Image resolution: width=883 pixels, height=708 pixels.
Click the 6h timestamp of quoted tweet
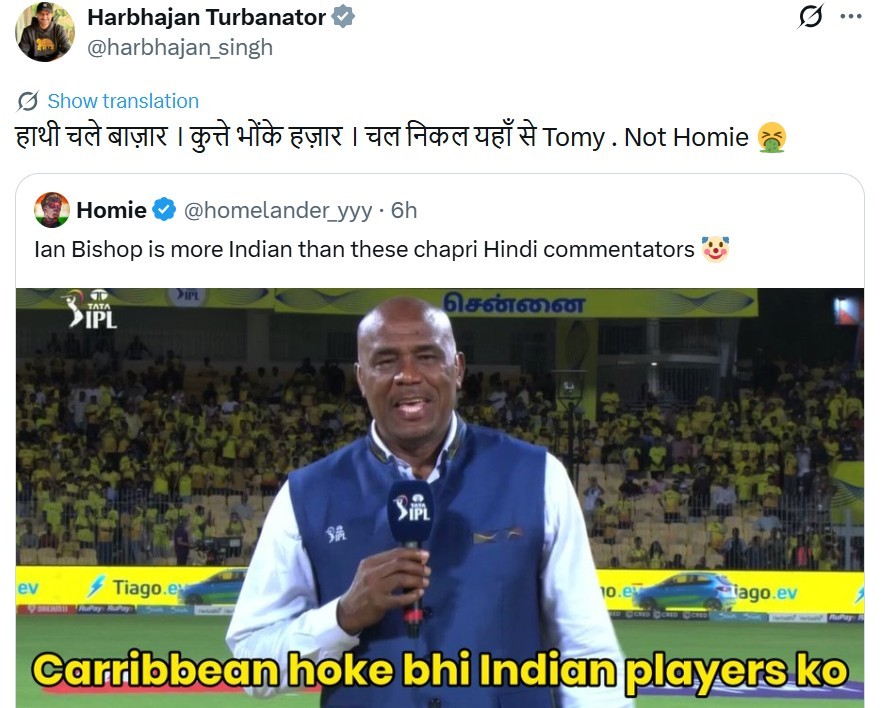[x=404, y=211]
